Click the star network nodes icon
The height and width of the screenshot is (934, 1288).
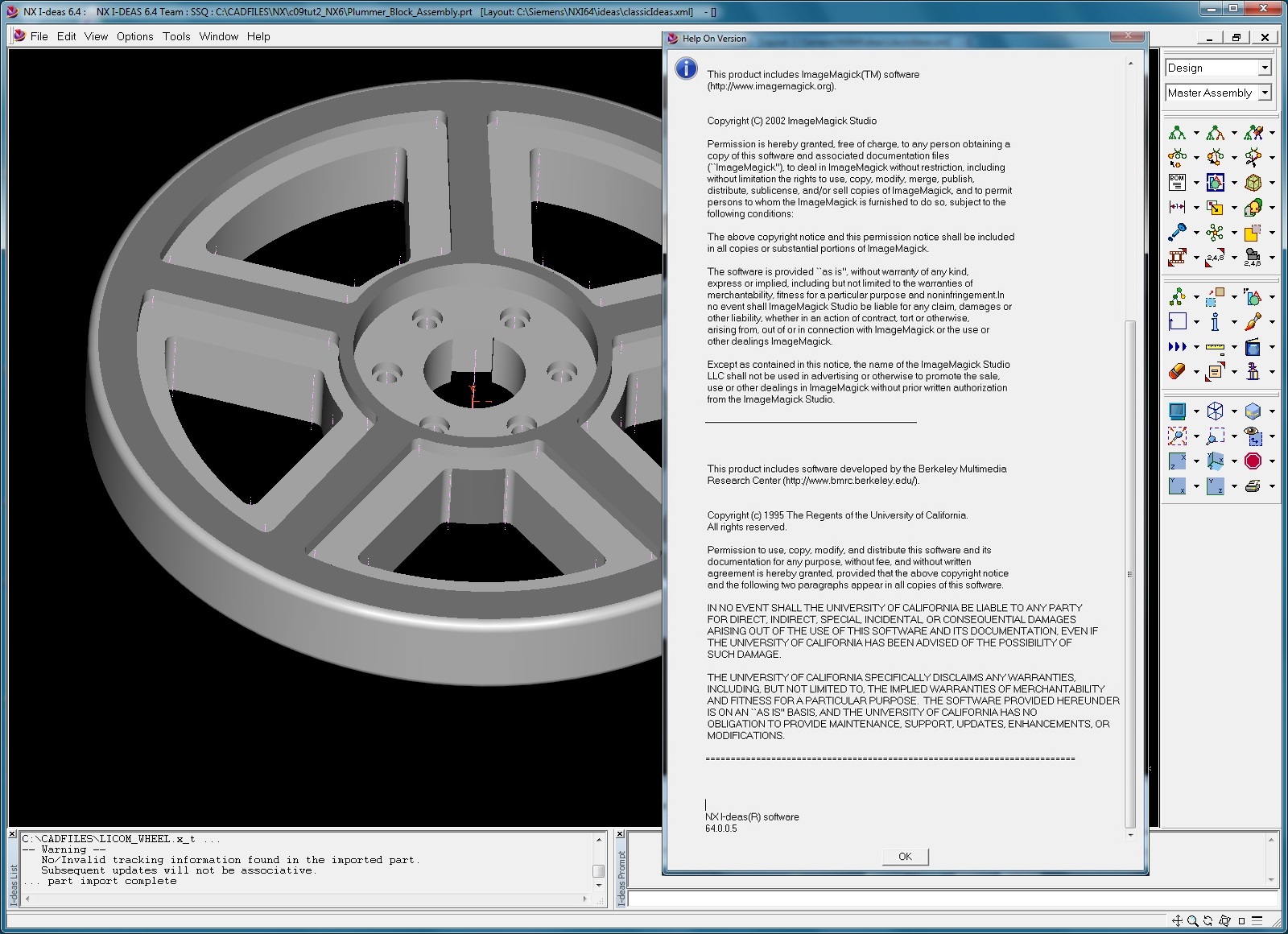pyautogui.click(x=1216, y=233)
